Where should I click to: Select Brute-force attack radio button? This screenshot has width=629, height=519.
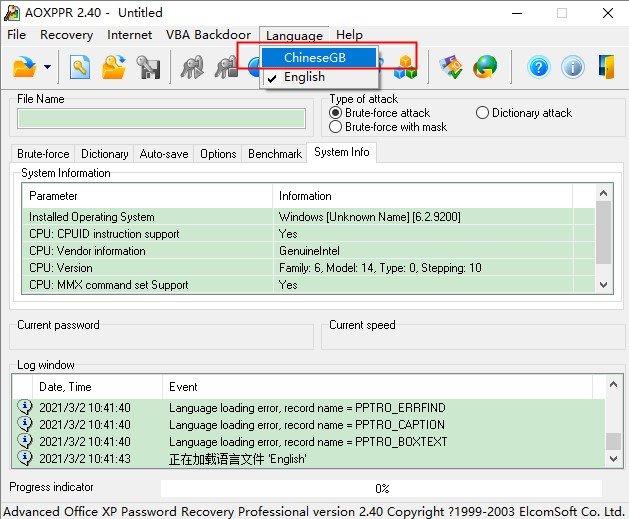tap(335, 113)
